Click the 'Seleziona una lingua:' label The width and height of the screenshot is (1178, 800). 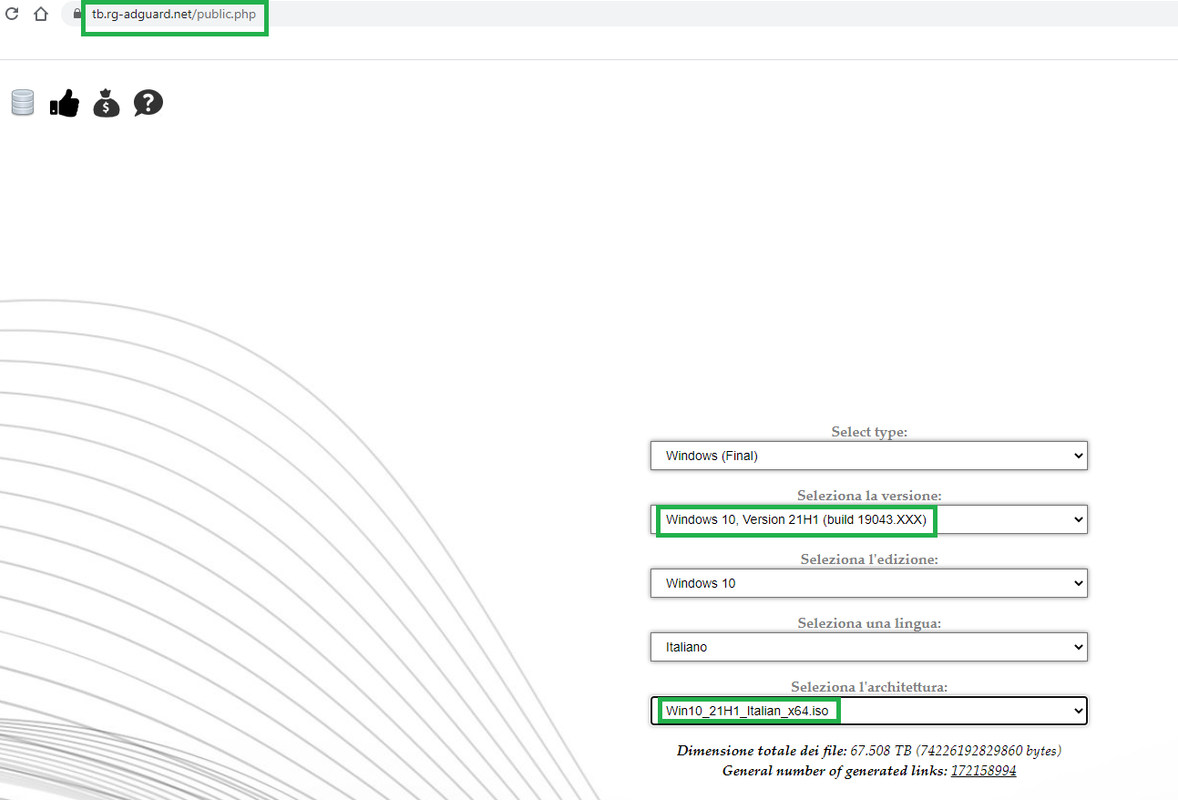869,623
